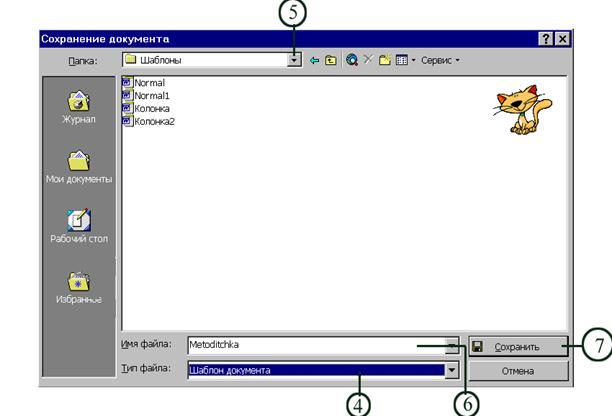Open the Журнал (History) folder shortcut

coord(78,107)
